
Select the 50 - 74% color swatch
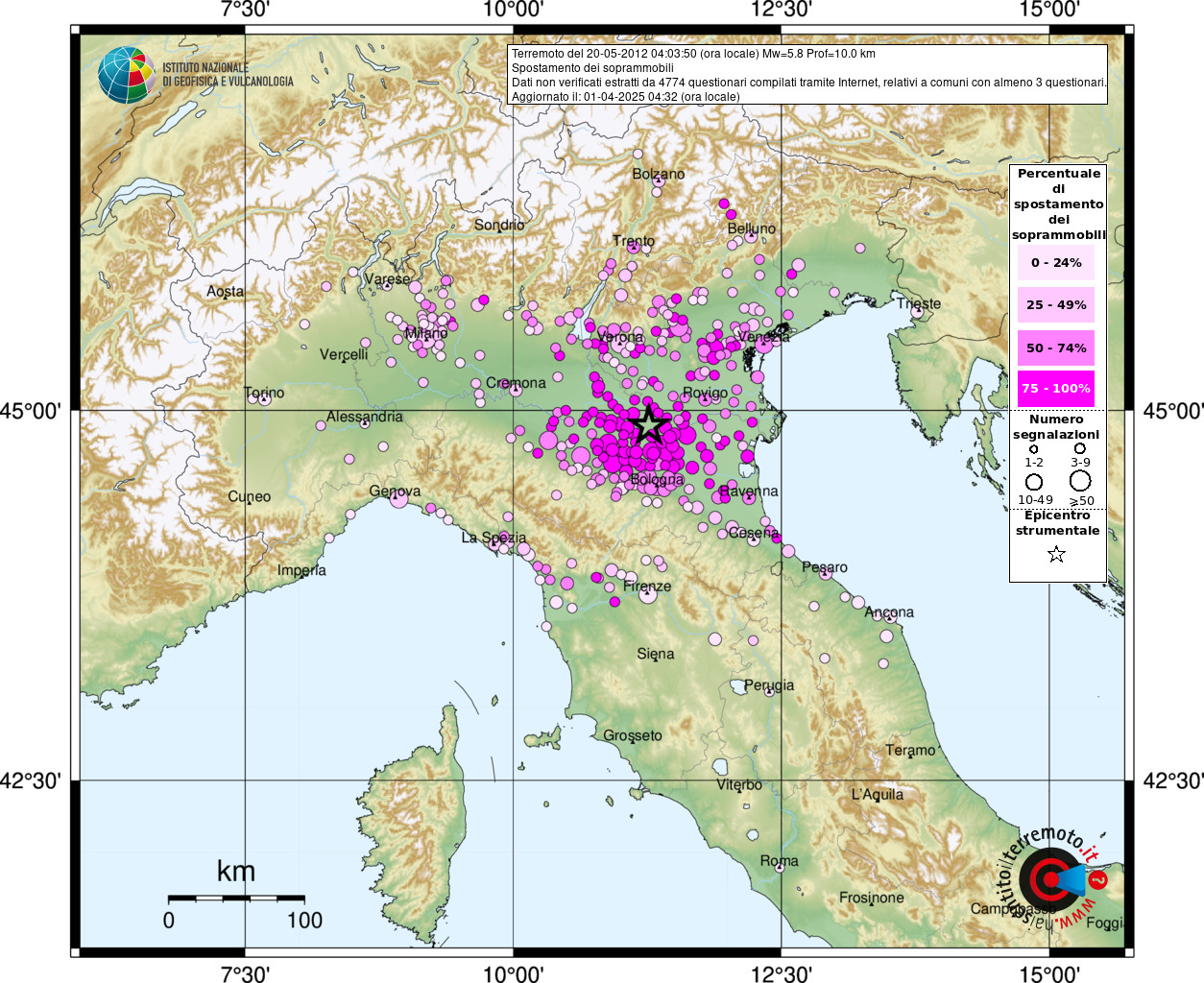point(1056,348)
